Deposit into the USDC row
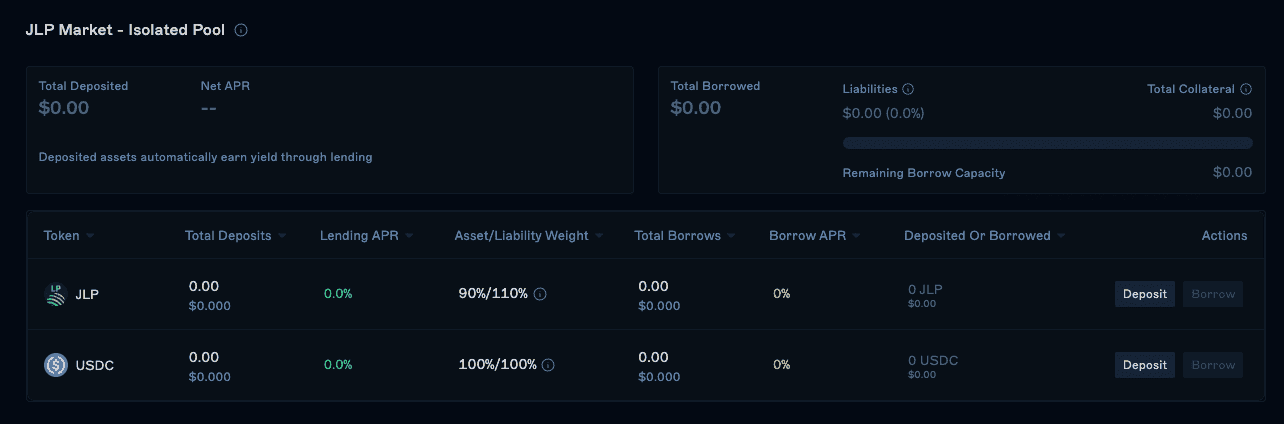This screenshot has width=1284, height=424. click(x=1145, y=365)
